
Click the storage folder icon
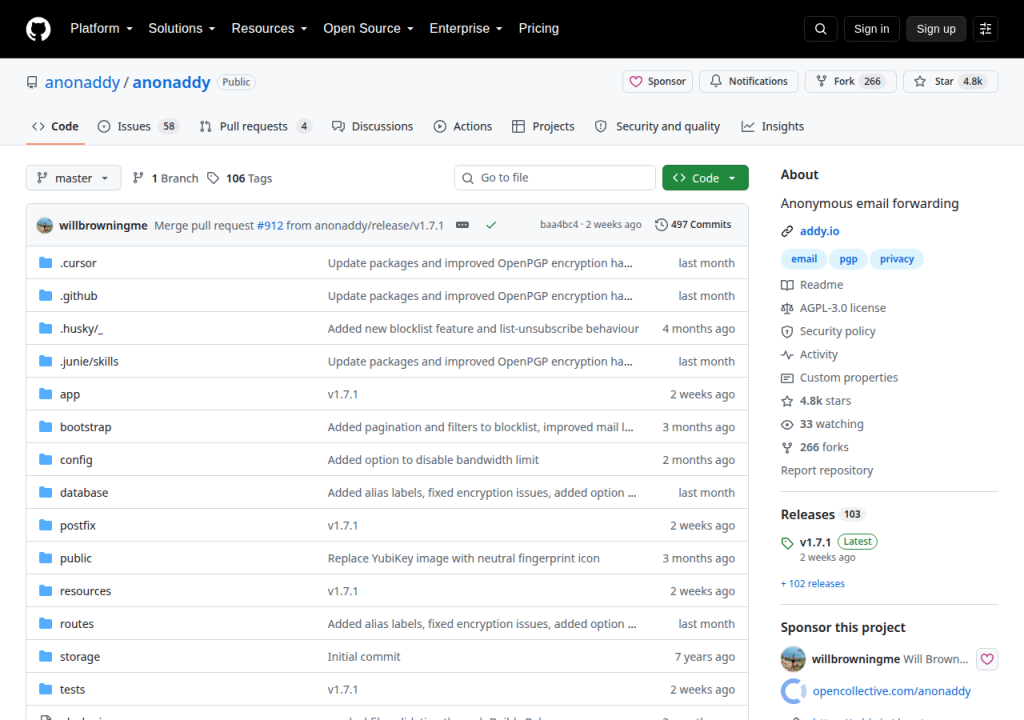click(45, 656)
